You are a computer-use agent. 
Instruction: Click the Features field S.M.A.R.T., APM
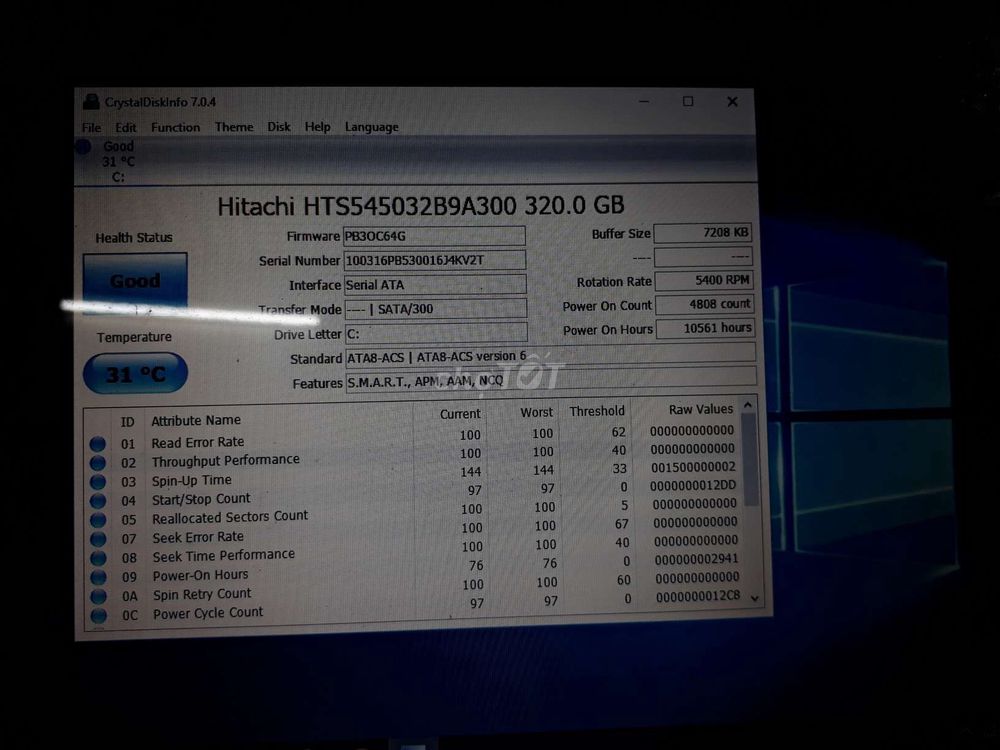pyautogui.click(x=551, y=380)
